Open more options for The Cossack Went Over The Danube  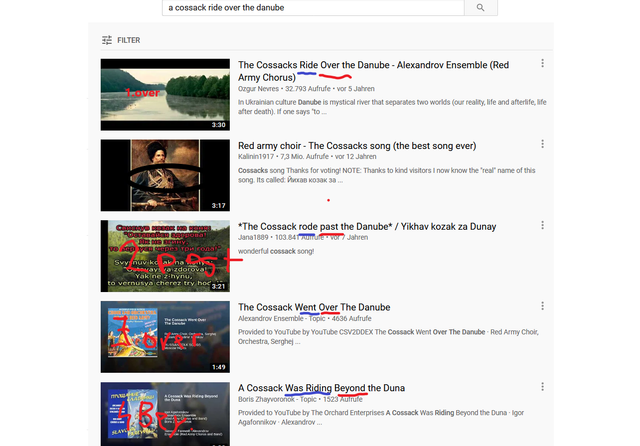pos(542,306)
